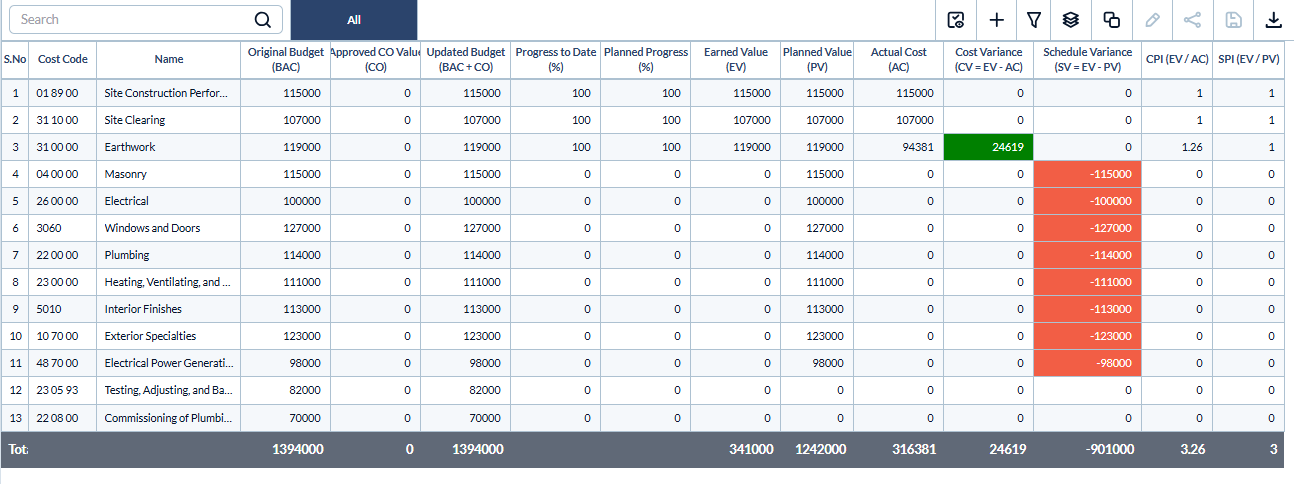Image resolution: width=1294 pixels, height=484 pixels.
Task: Click the magnifier icon in the search box
Action: point(262,20)
